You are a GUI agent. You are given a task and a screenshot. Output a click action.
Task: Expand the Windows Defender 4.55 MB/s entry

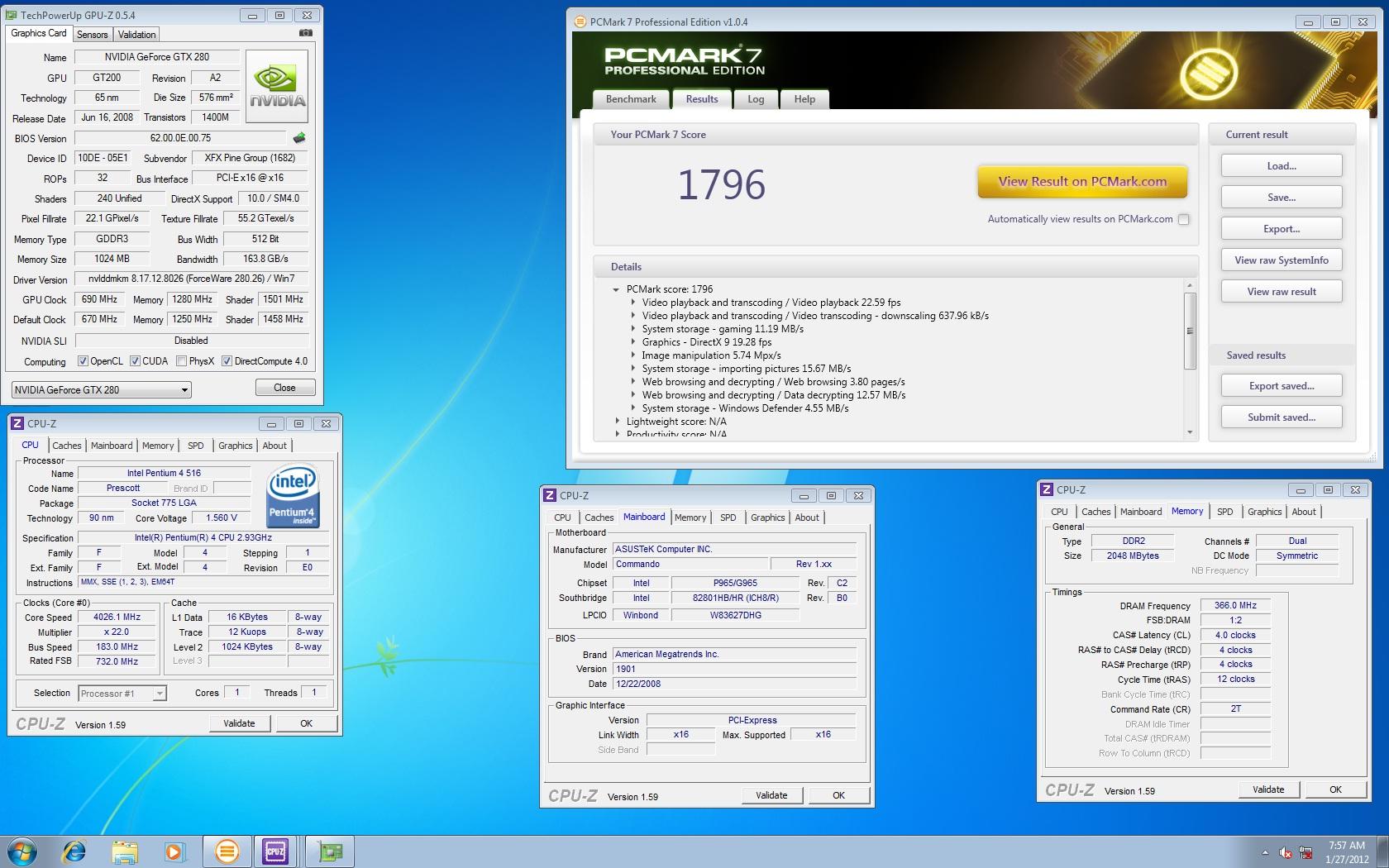point(633,408)
